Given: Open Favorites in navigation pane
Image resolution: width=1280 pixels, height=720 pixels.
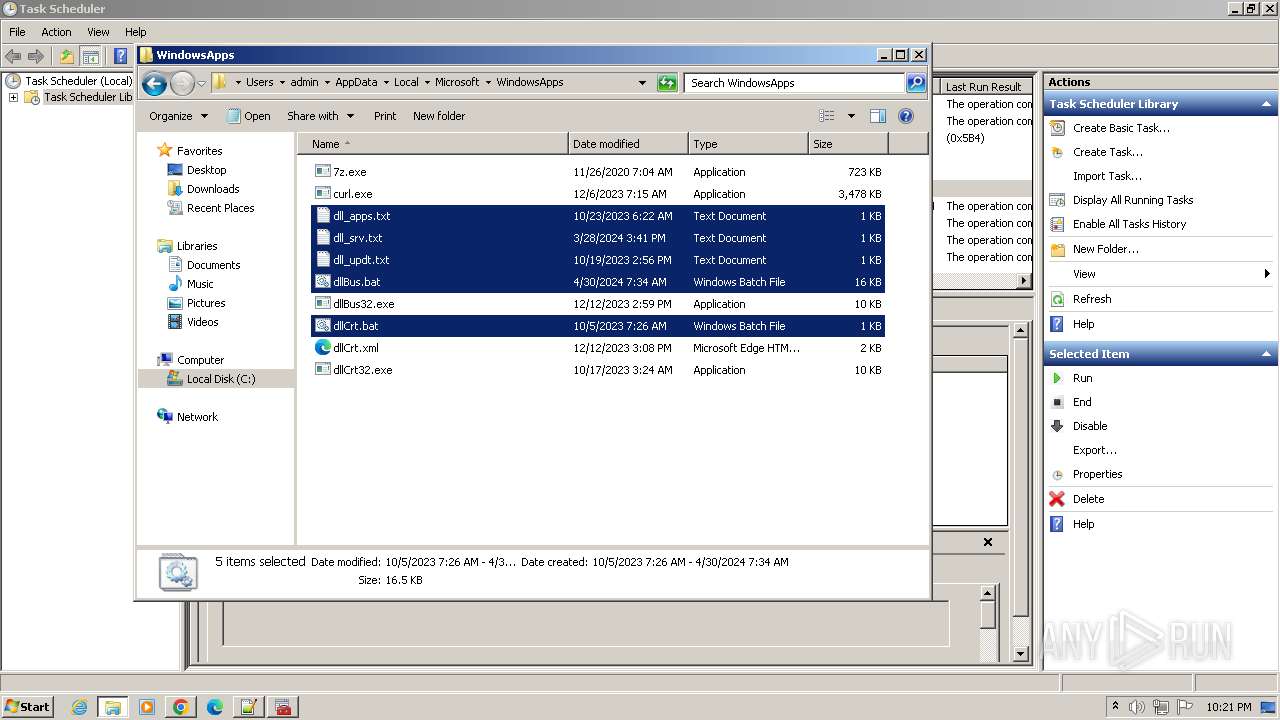Looking at the screenshot, I should (199, 151).
